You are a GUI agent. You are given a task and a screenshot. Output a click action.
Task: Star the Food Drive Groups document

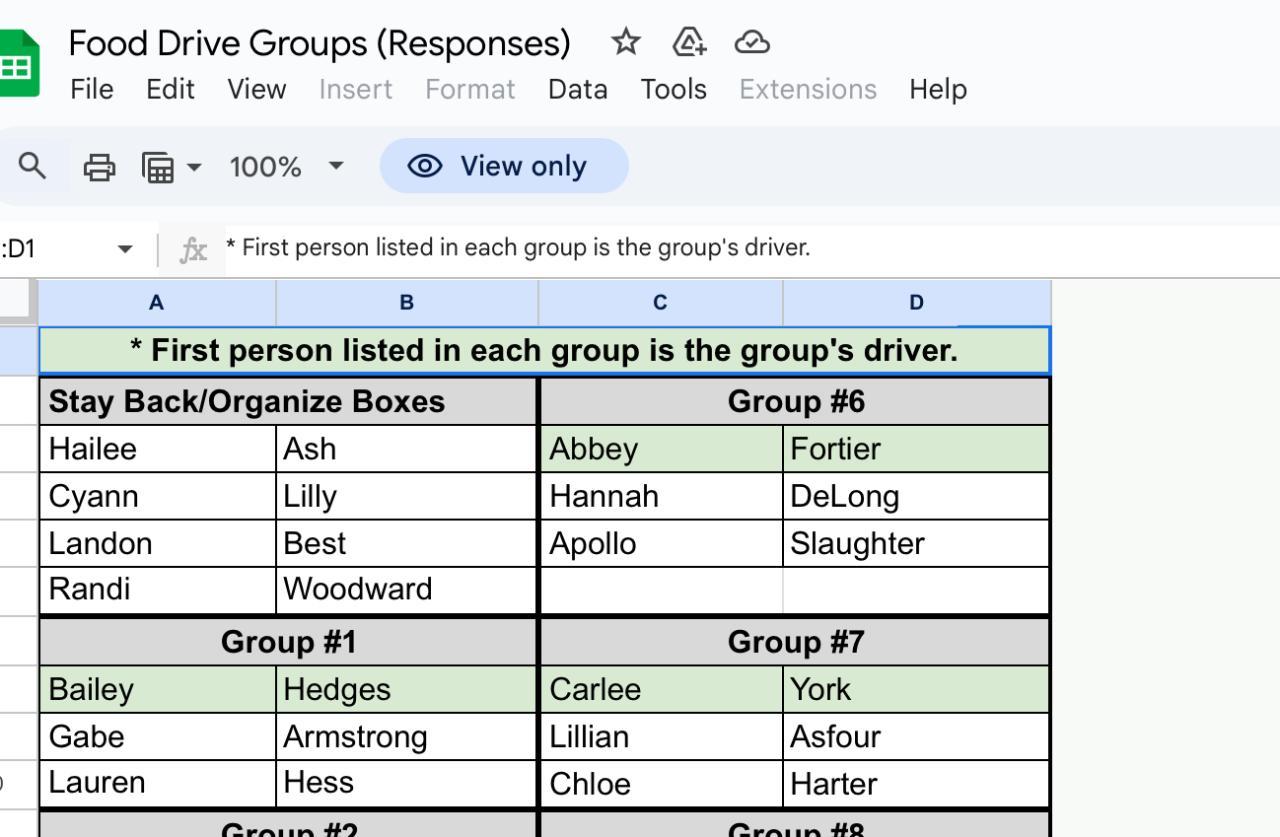click(626, 42)
